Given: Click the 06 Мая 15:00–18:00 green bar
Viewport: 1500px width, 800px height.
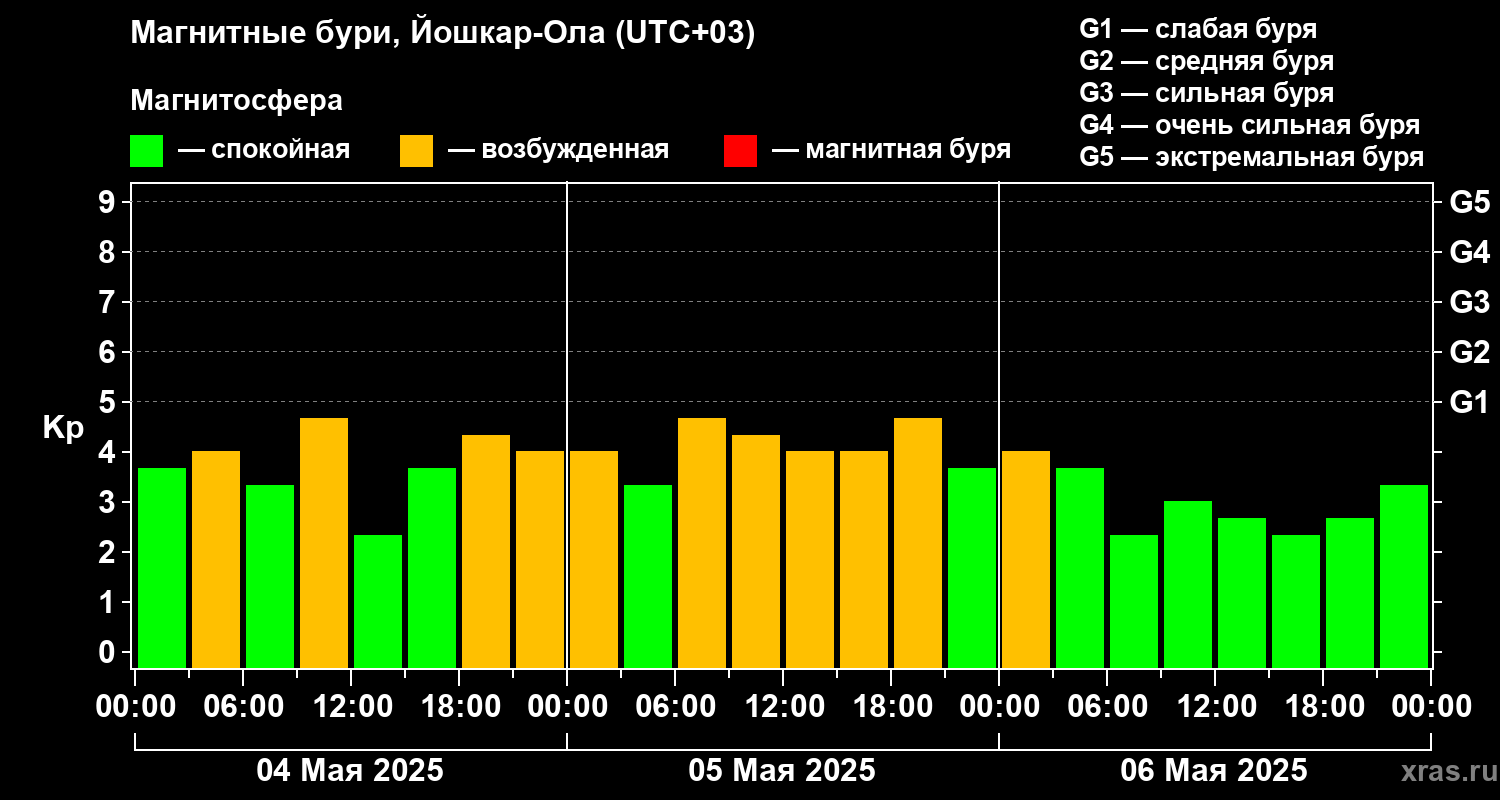Looking at the screenshot, I should click(1296, 601).
